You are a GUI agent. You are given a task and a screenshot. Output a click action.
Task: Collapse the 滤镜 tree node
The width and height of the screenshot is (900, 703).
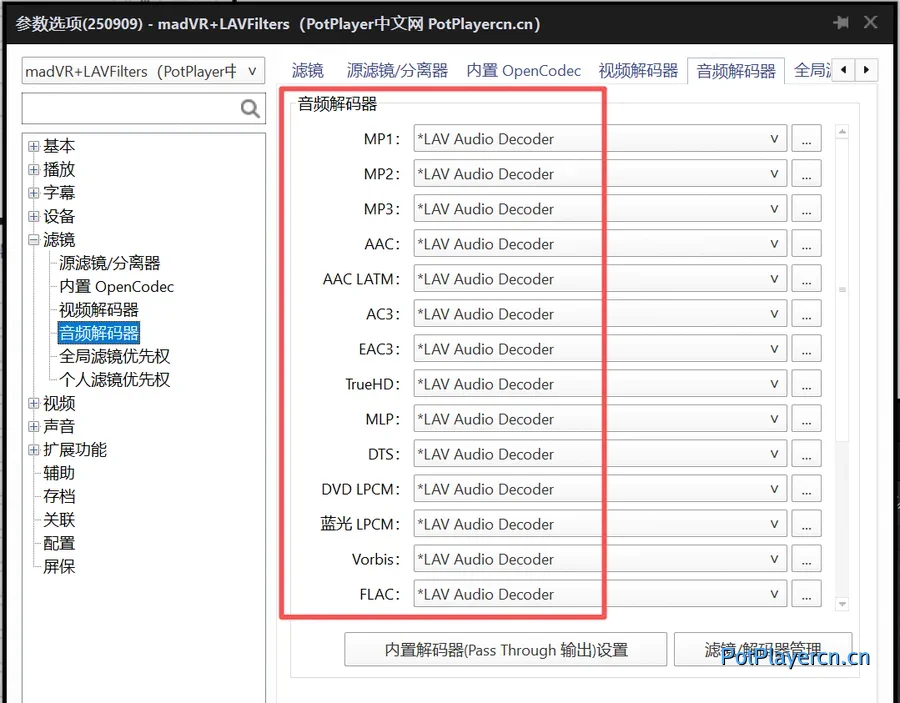pyautogui.click(x=33, y=239)
